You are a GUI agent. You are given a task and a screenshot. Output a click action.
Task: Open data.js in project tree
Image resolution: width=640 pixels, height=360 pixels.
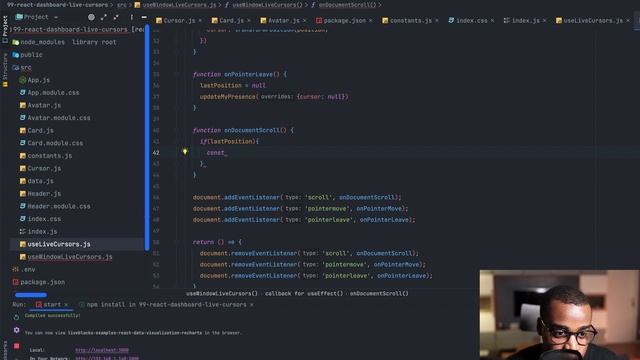40,181
